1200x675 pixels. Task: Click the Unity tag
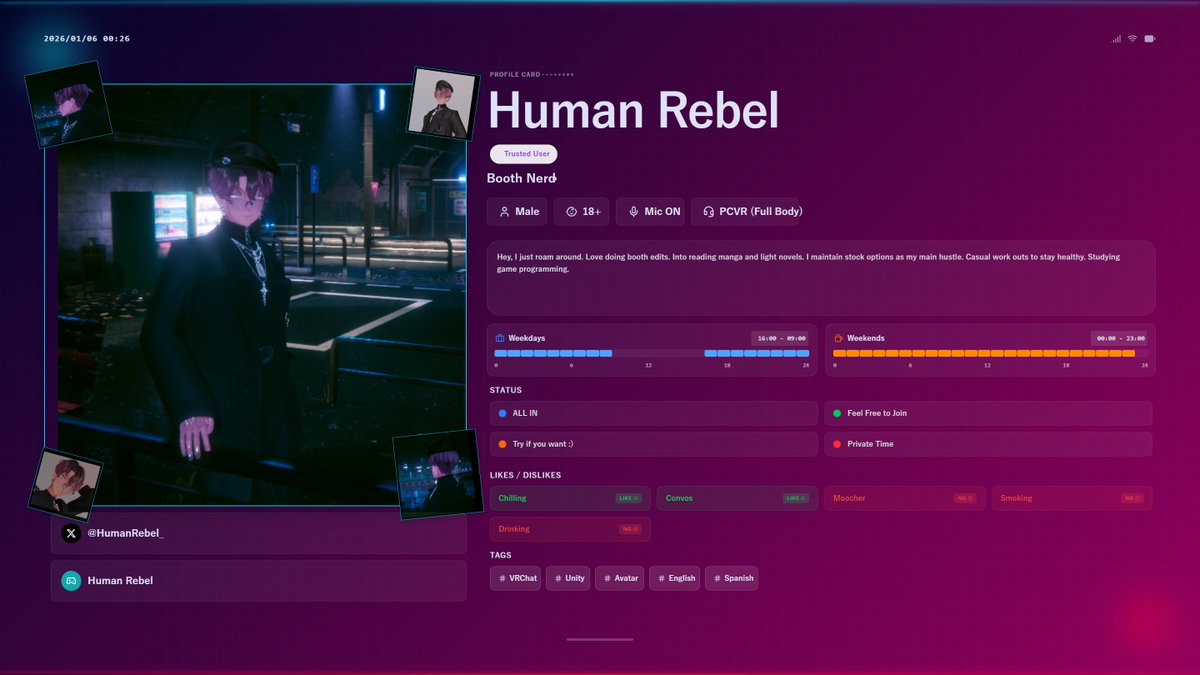click(568, 578)
